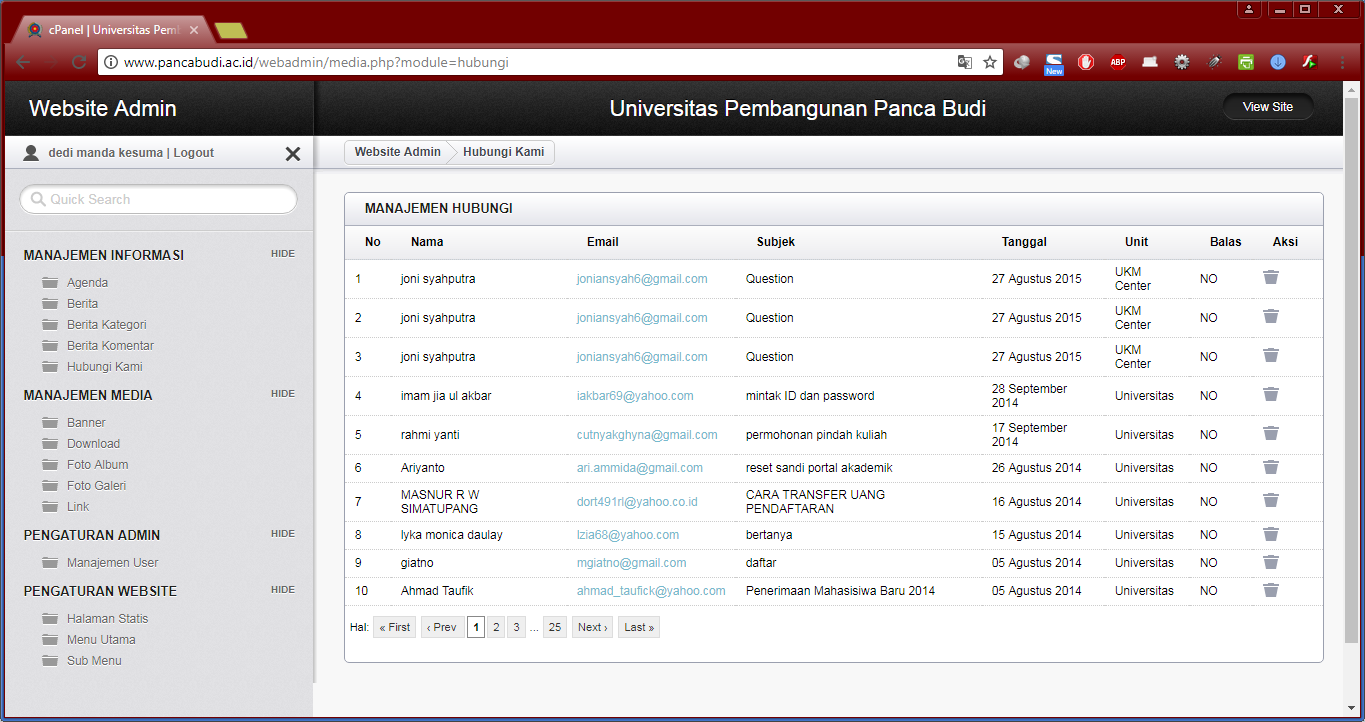1365x722 pixels.
Task: Collapse the Pengaturan Website section
Action: click(x=282, y=590)
